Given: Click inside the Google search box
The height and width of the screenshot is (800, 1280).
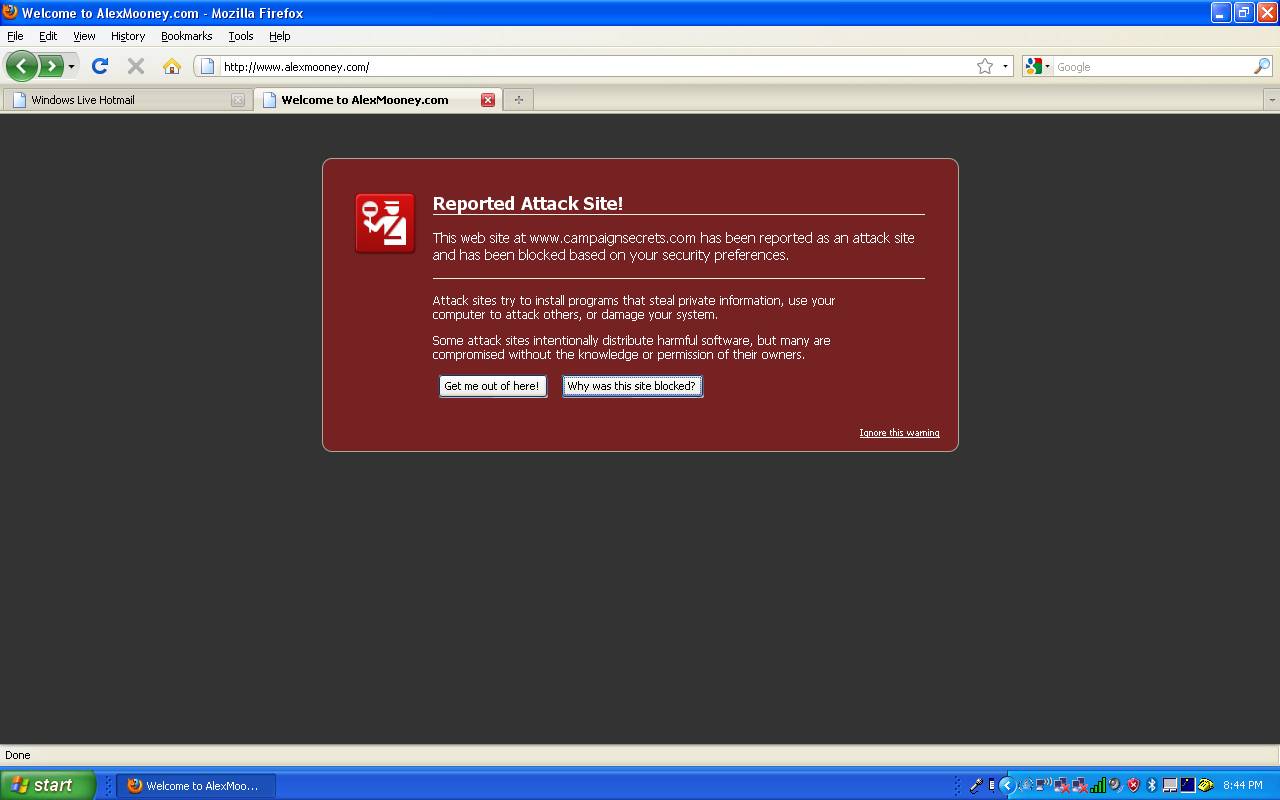Looking at the screenshot, I should pos(1153,67).
